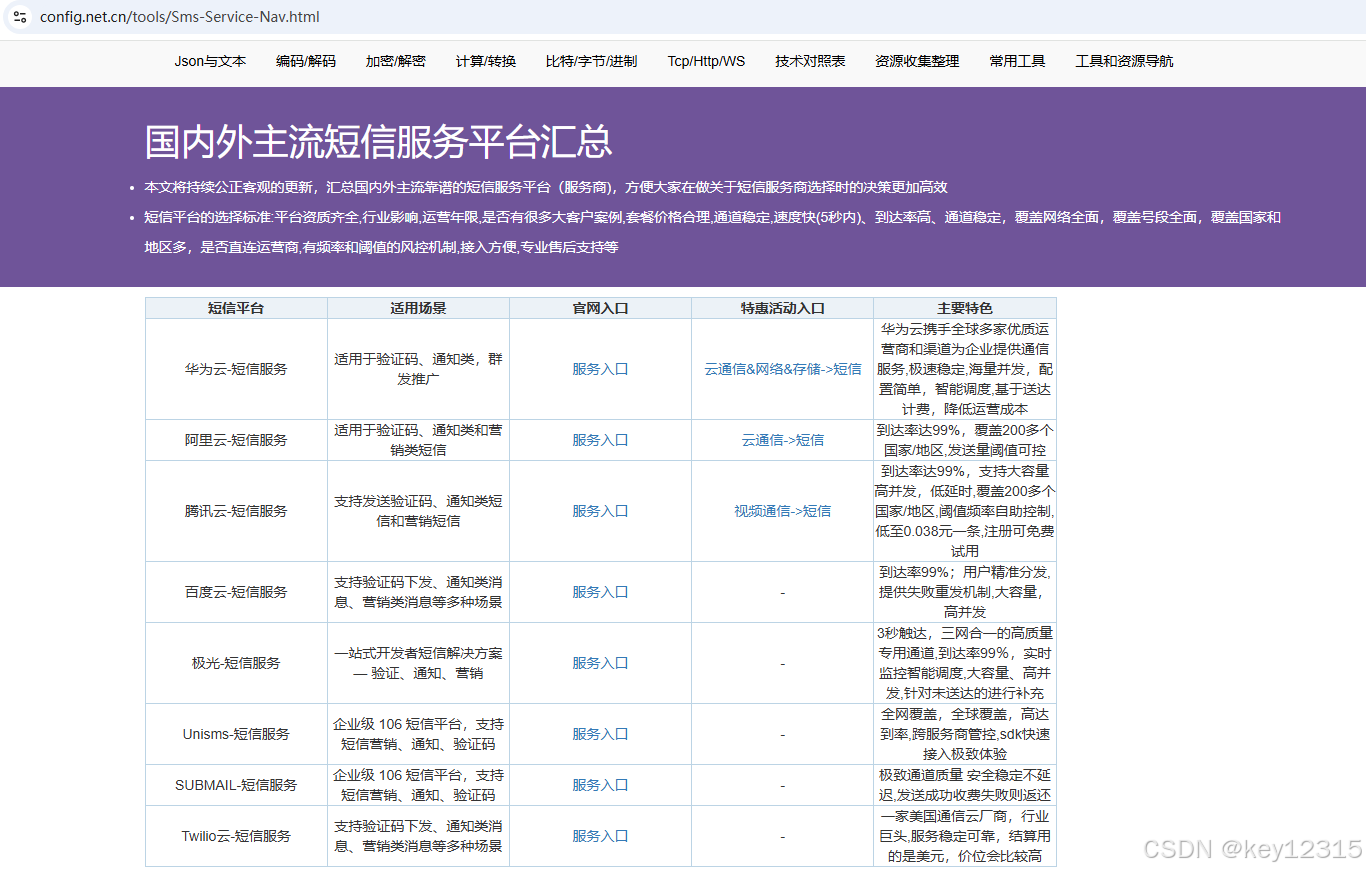This screenshot has width=1366, height=872.
Task: Select the 百度云-短信服务 cell
Action: (x=236, y=592)
